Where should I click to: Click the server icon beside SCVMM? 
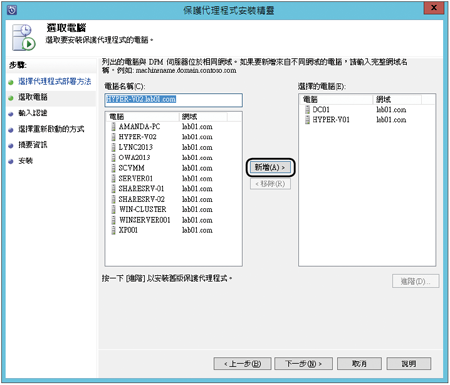114,168
